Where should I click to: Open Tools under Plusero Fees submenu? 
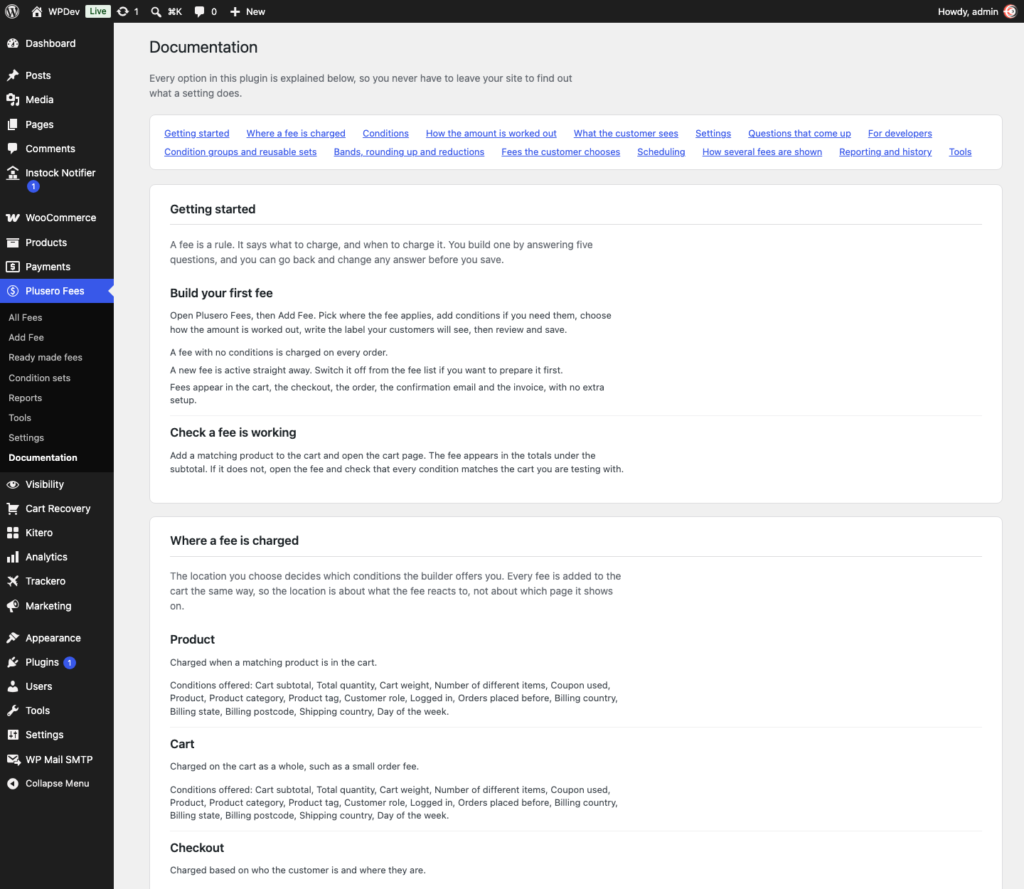(x=20, y=417)
